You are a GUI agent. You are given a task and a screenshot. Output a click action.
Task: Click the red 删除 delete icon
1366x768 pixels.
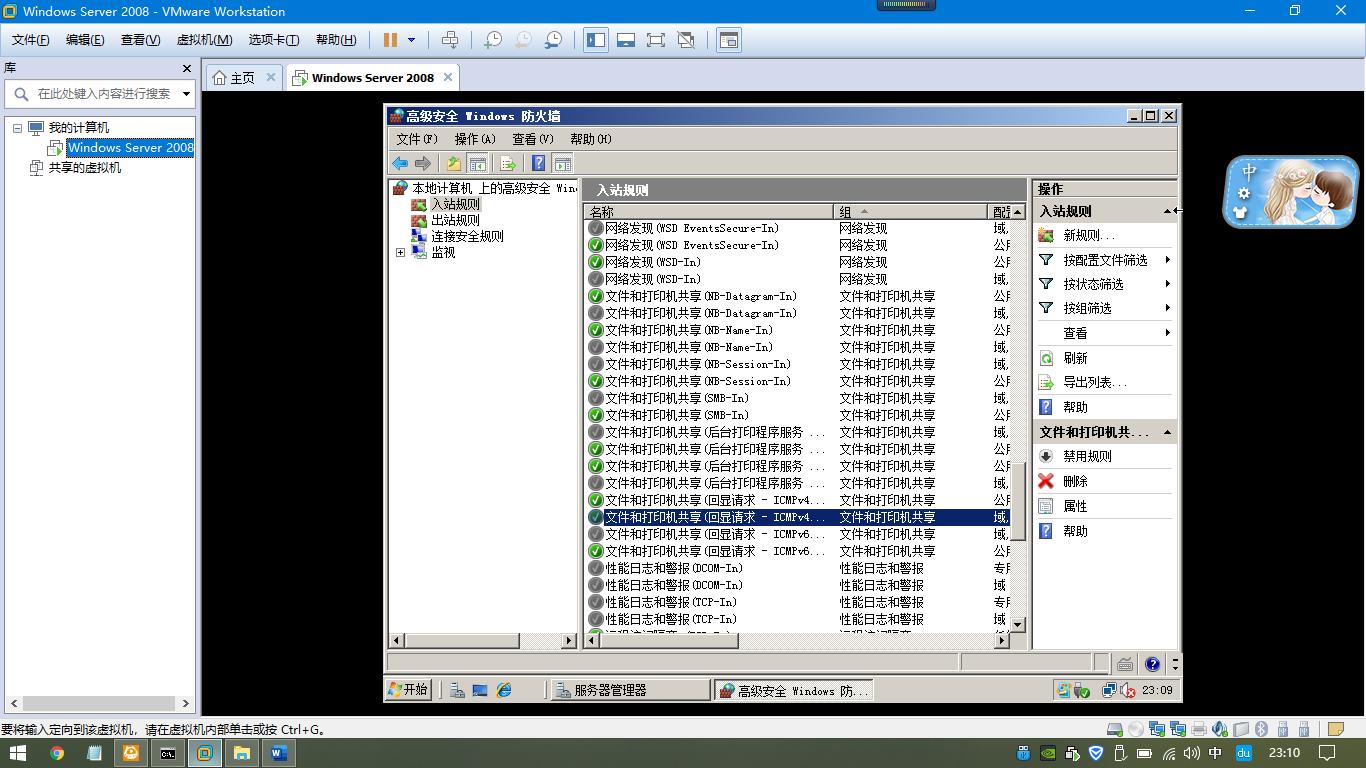[1046, 481]
